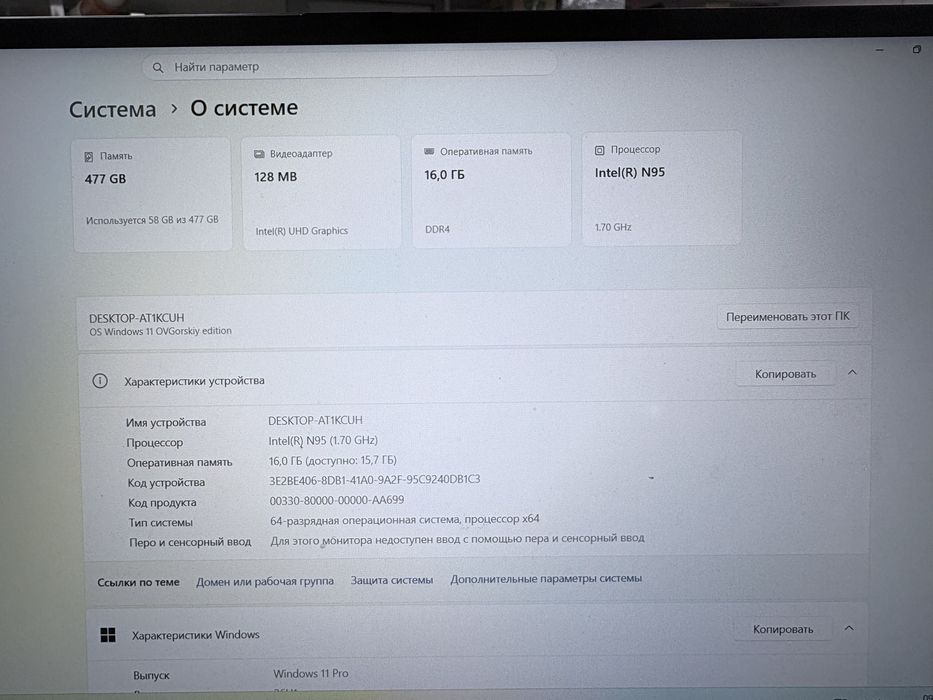Viewport: 933px width, 700px height.
Task: Click "64-разрядная операционная система, процессор x64" text
Action: [405, 520]
